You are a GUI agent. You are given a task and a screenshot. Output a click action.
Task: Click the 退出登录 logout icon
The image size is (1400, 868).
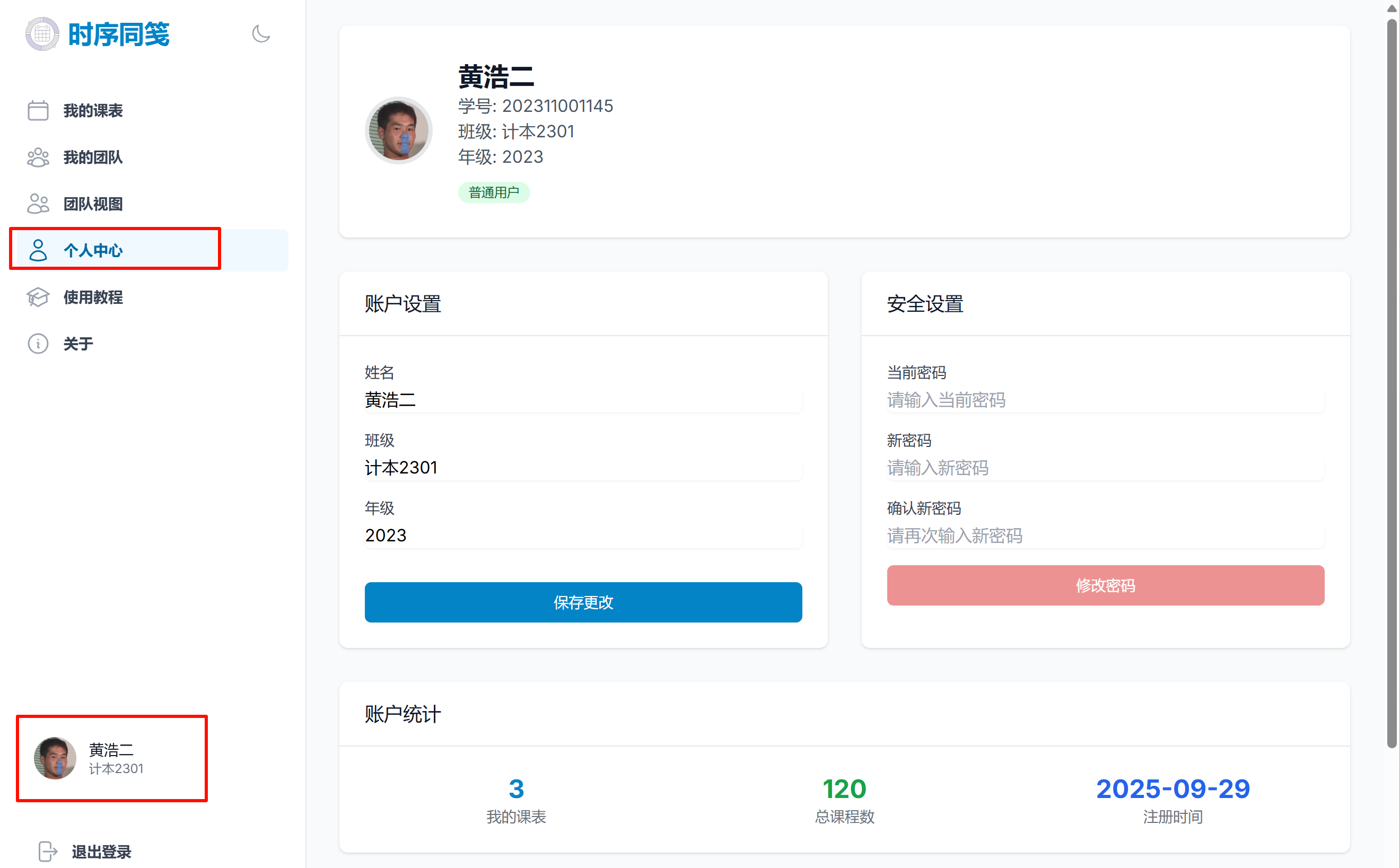coord(48,852)
